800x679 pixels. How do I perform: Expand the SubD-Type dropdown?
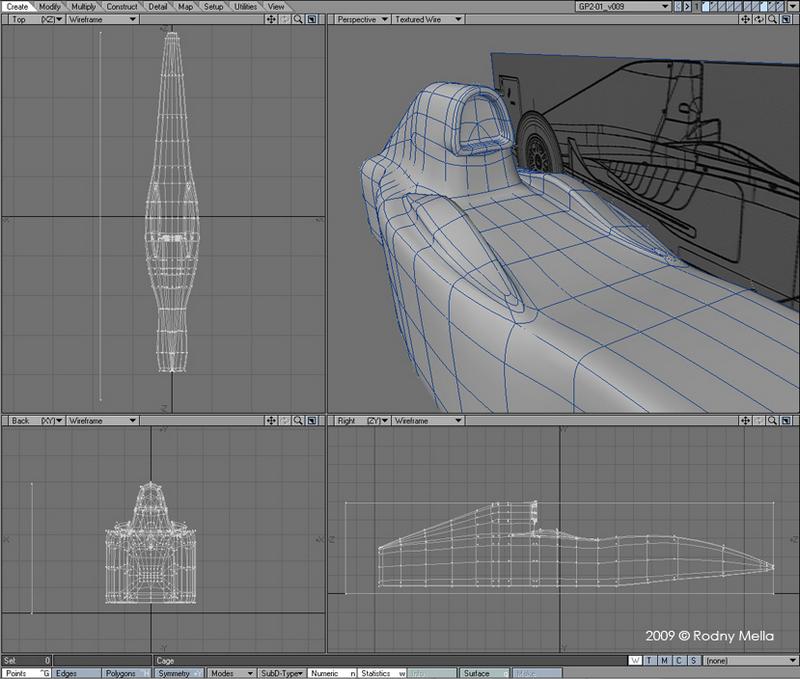(x=281, y=673)
